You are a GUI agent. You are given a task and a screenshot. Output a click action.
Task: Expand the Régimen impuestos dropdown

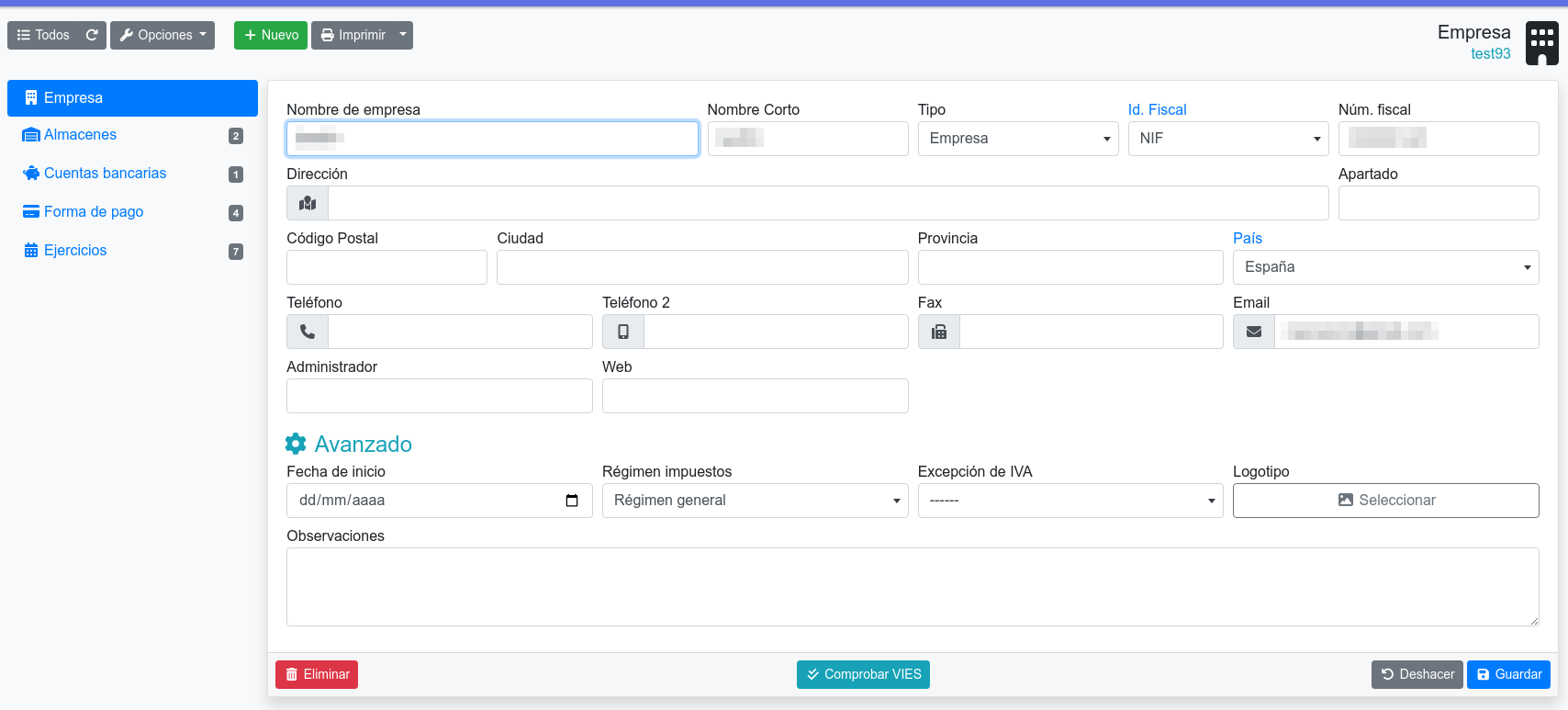[755, 501]
